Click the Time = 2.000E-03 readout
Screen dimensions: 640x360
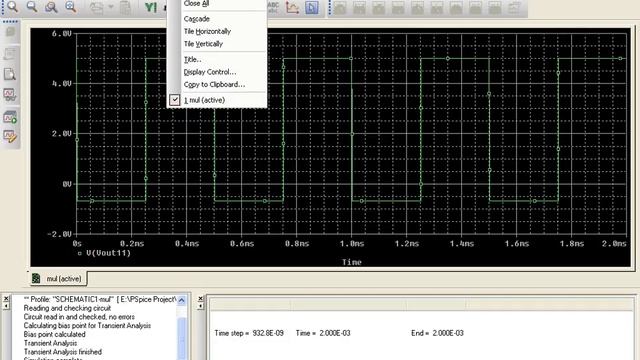point(323,333)
